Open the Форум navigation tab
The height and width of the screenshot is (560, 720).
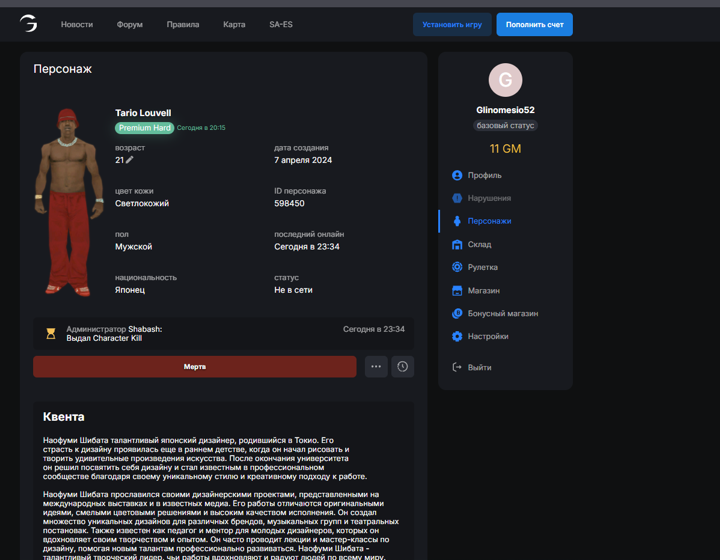(129, 24)
